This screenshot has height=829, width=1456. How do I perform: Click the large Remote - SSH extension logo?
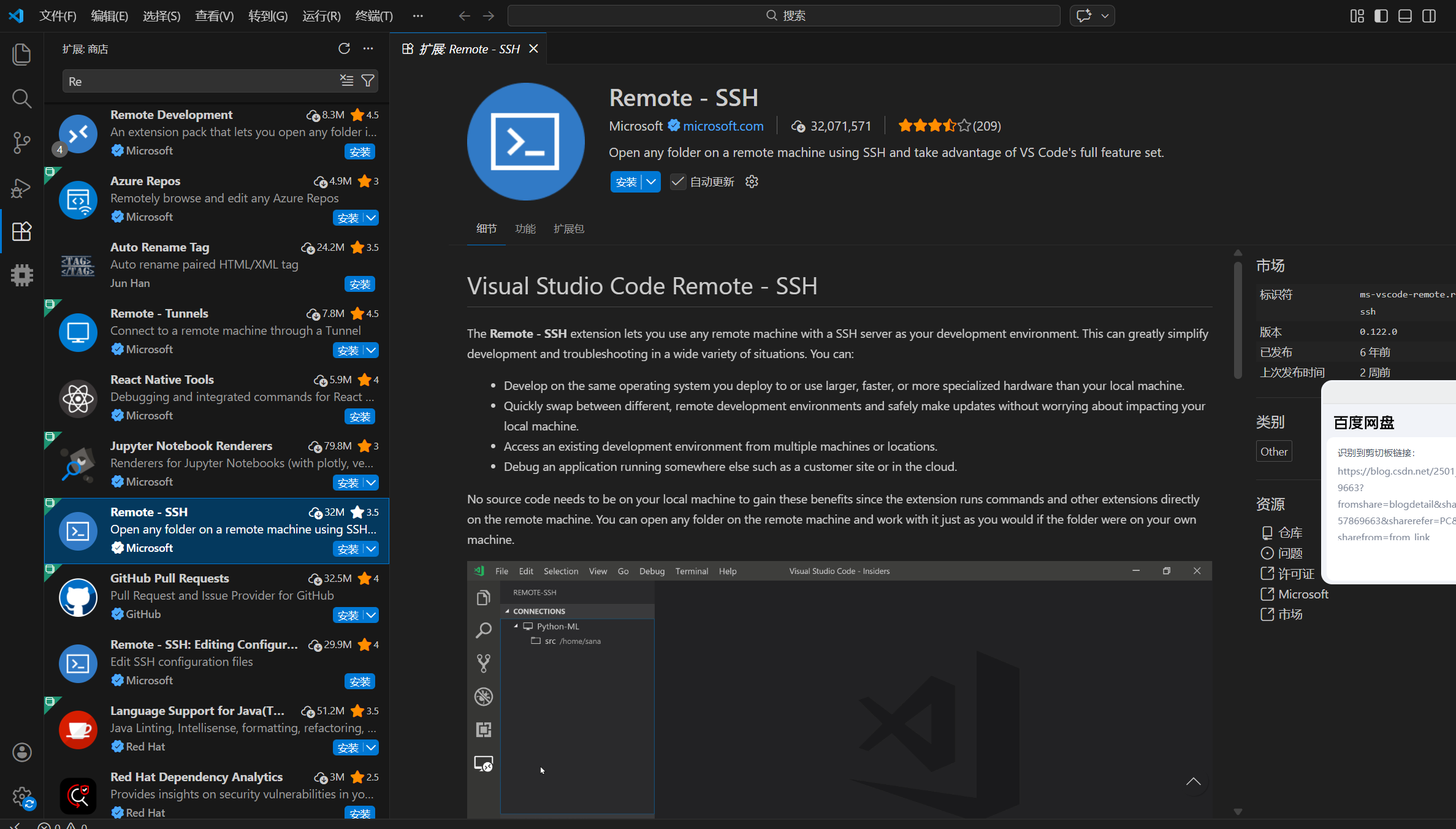click(x=525, y=142)
